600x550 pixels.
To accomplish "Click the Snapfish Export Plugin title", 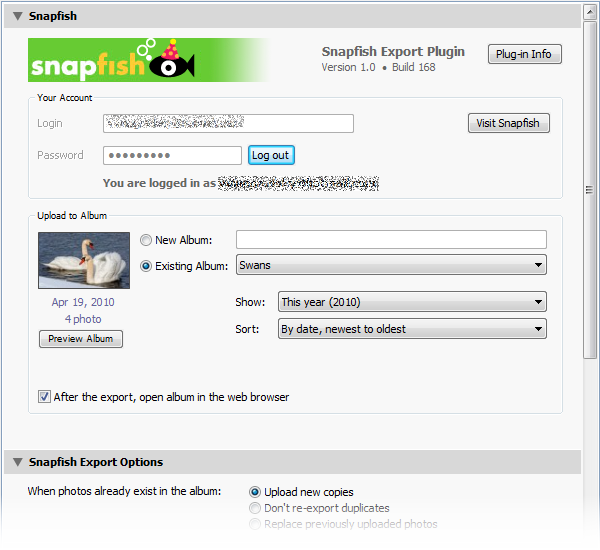I will pyautogui.click(x=393, y=51).
